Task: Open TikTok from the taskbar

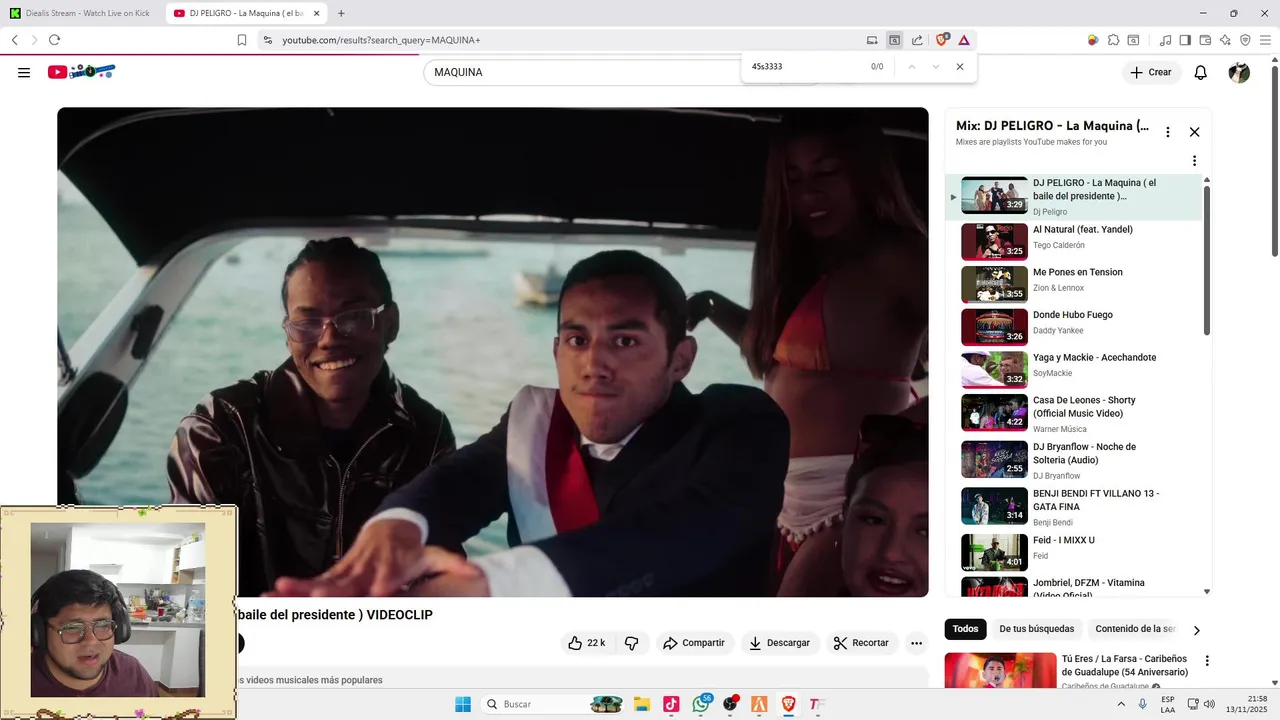Action: pos(671,704)
